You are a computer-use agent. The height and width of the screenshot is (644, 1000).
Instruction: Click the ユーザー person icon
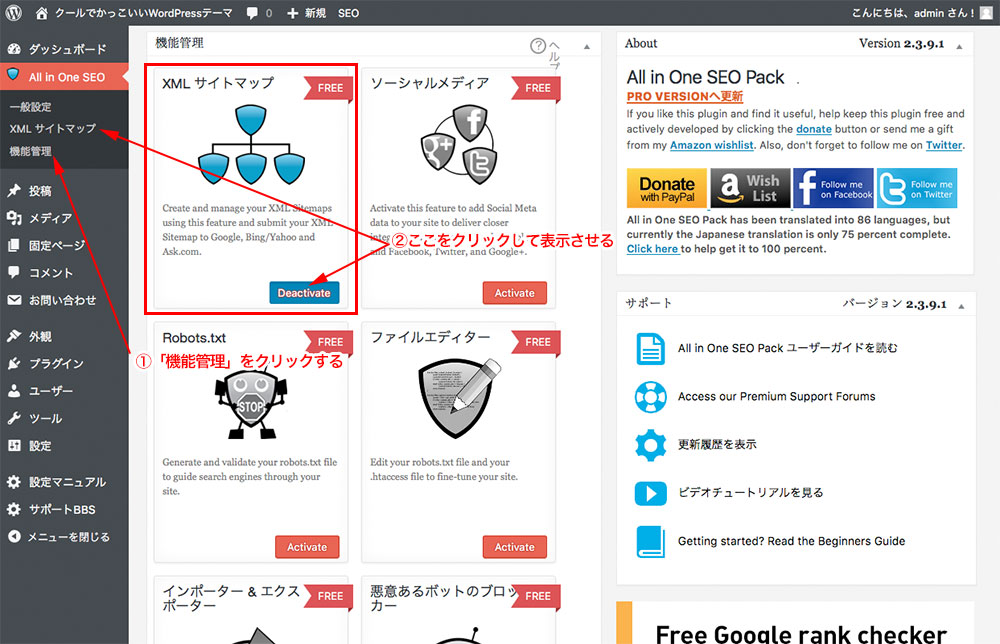click(14, 391)
